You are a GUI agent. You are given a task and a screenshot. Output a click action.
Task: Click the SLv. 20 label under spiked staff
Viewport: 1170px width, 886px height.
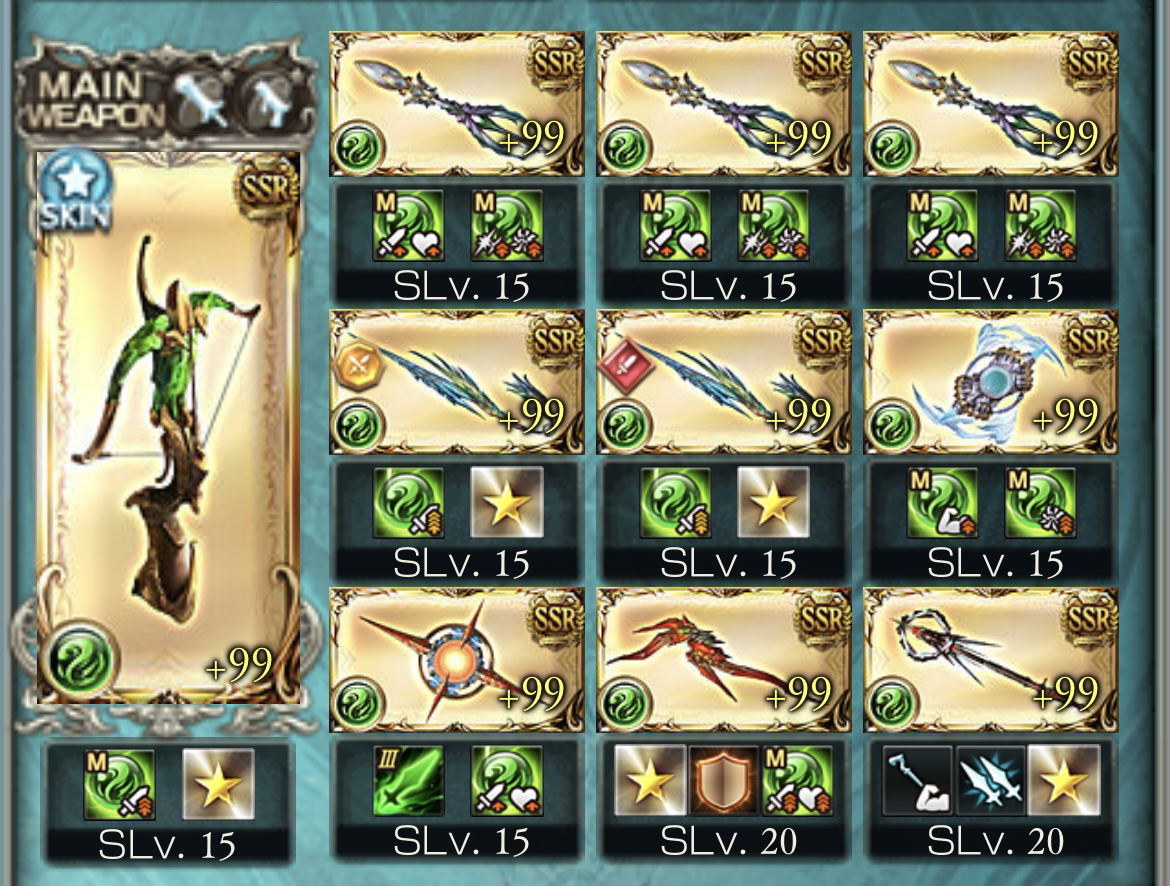(995, 842)
